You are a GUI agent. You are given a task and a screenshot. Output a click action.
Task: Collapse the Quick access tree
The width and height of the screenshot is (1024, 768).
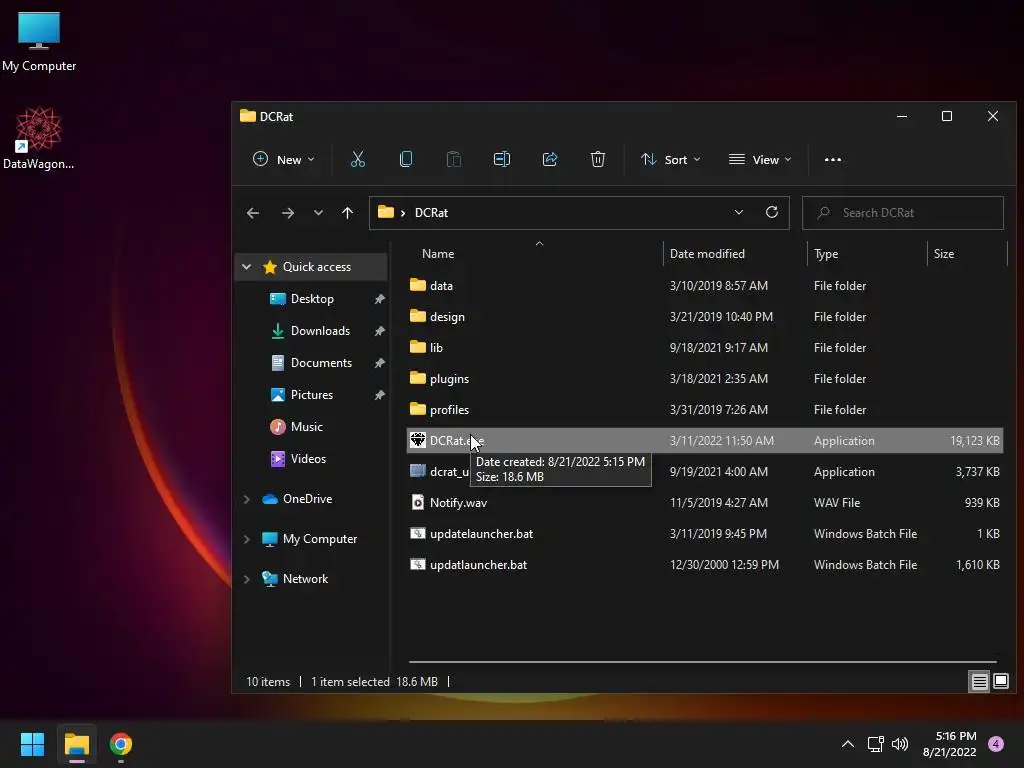[246, 267]
